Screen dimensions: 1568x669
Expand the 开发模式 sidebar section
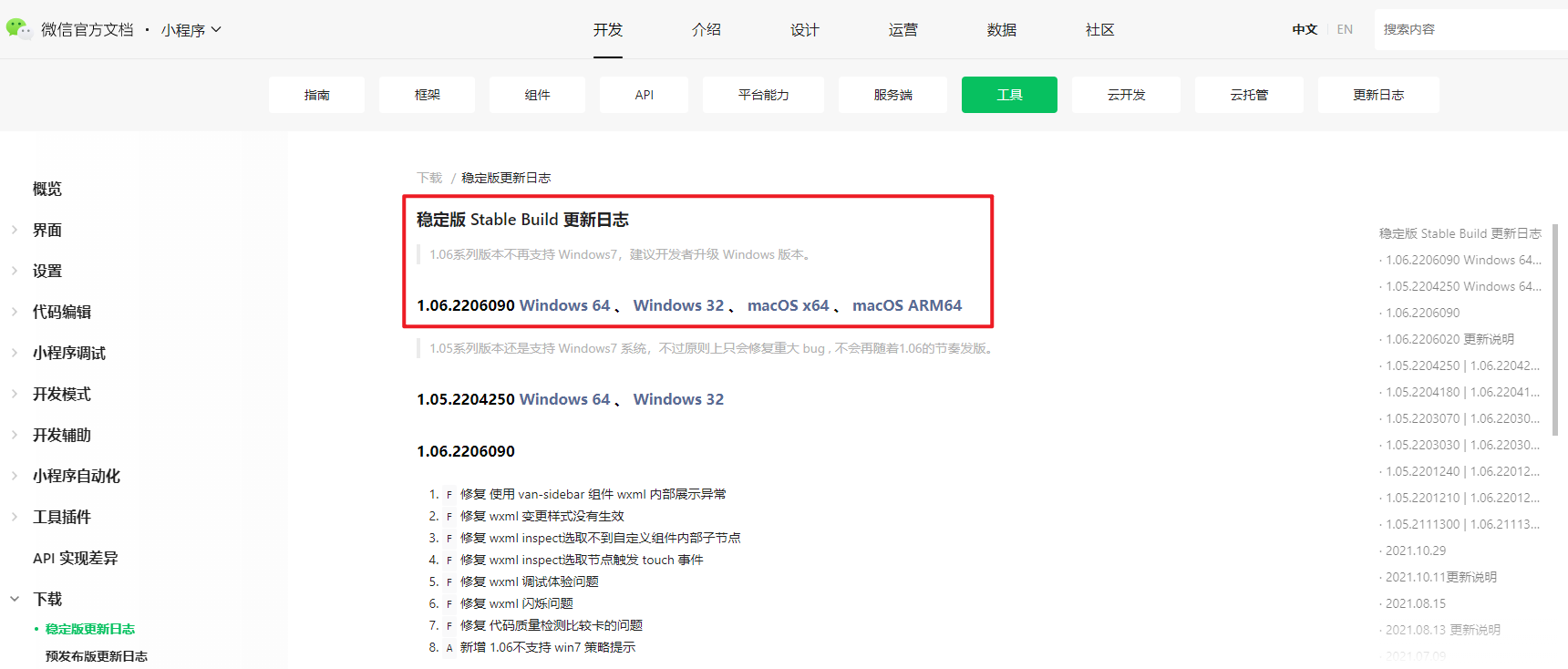click(62, 394)
